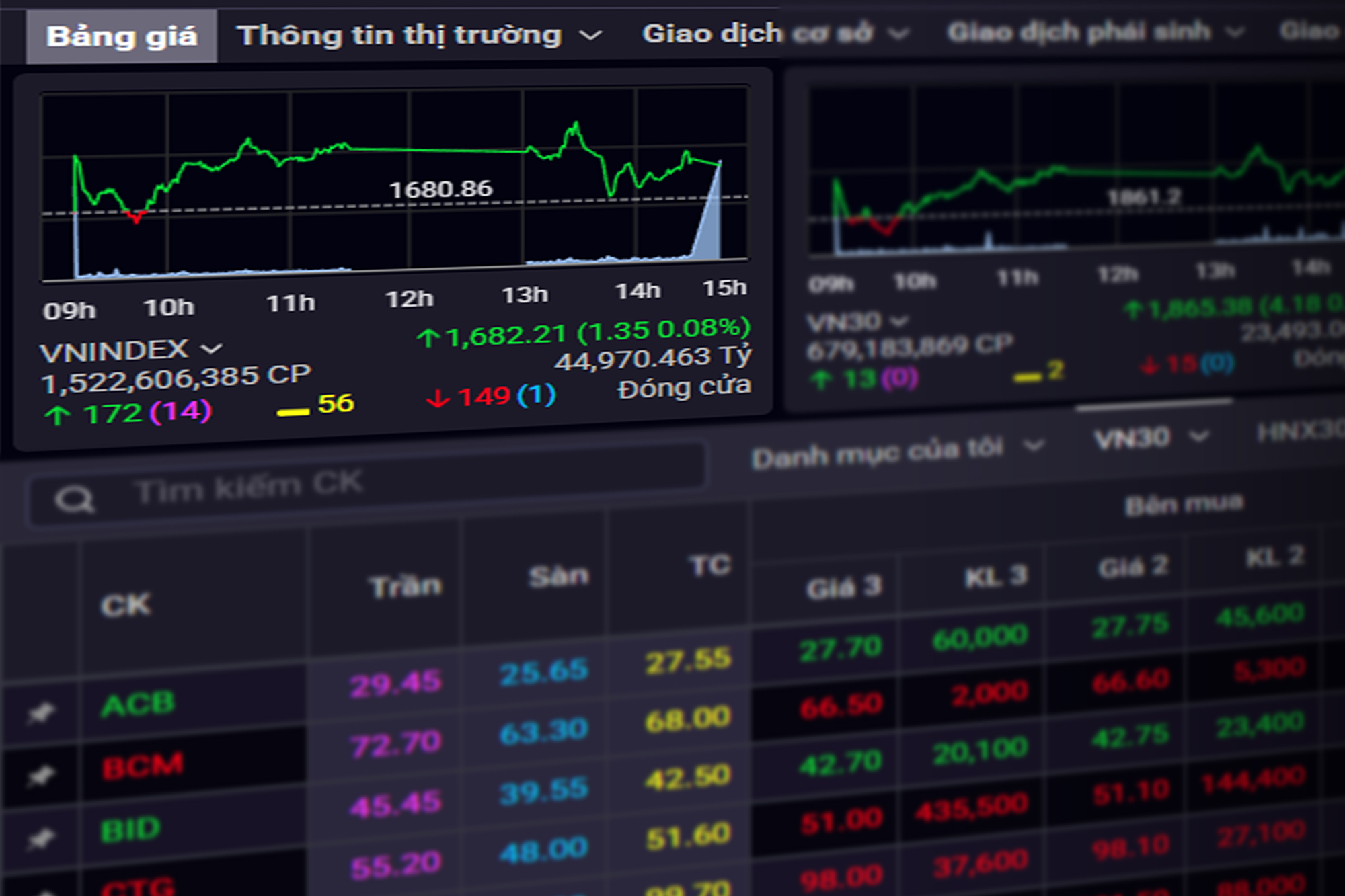Click BCM reference price 68.00
1345x896 pixels.
pyautogui.click(x=688, y=720)
